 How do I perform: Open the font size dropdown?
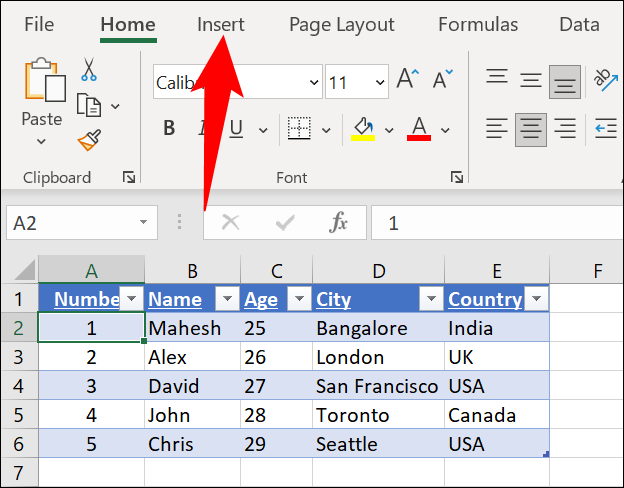coord(379,82)
